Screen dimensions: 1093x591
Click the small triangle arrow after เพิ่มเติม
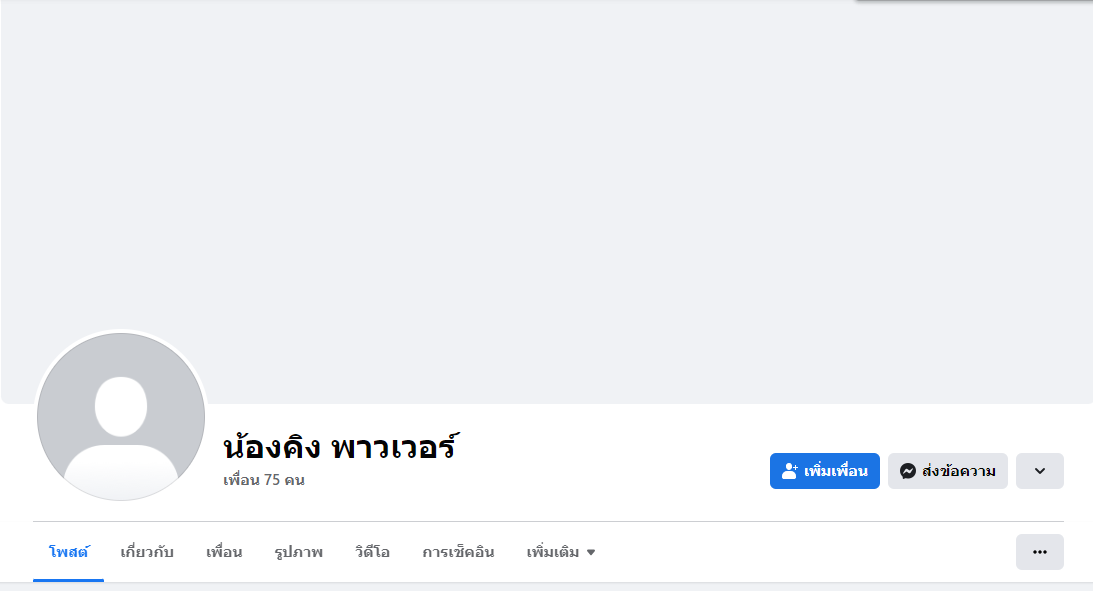[x=591, y=552]
